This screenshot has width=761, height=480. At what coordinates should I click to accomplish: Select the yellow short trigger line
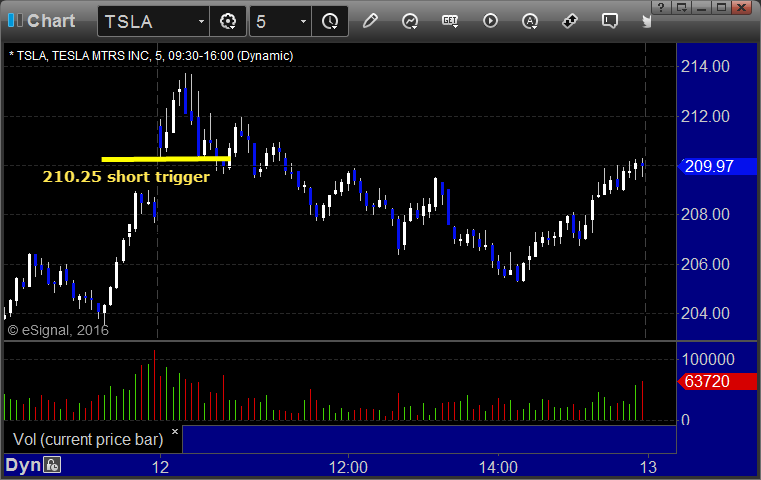tap(165, 159)
